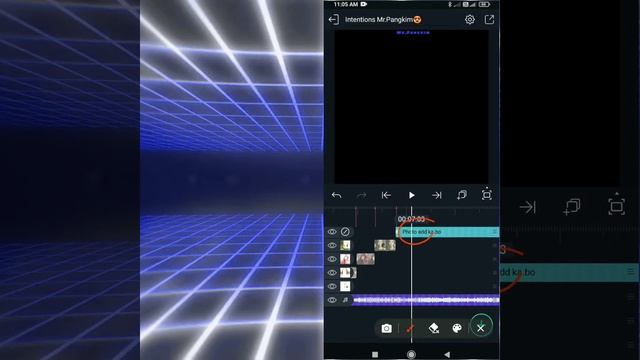Close the drawing toolbar with the X
This screenshot has height=360, width=640.
[481, 327]
